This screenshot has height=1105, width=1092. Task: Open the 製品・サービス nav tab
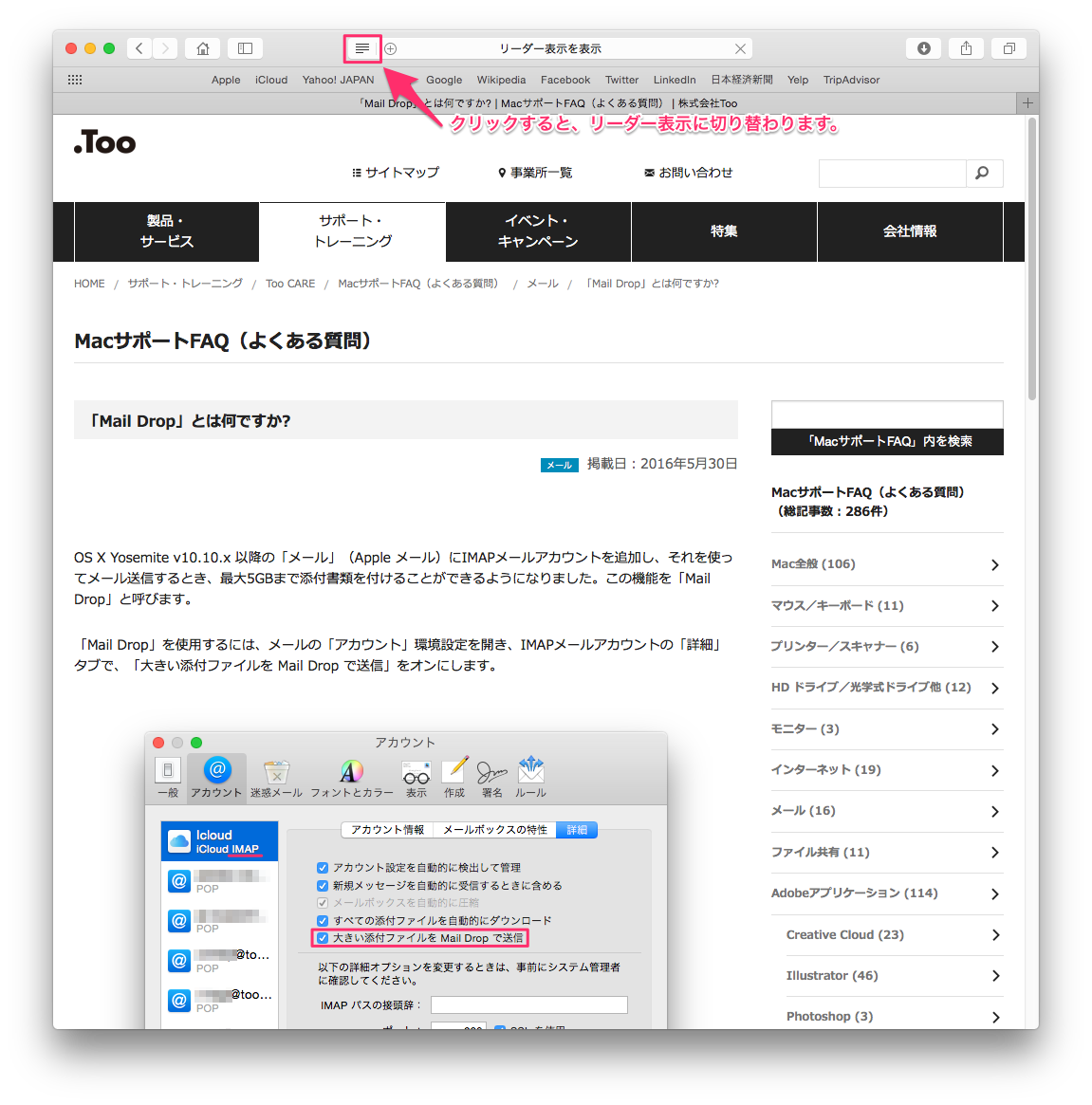(166, 231)
